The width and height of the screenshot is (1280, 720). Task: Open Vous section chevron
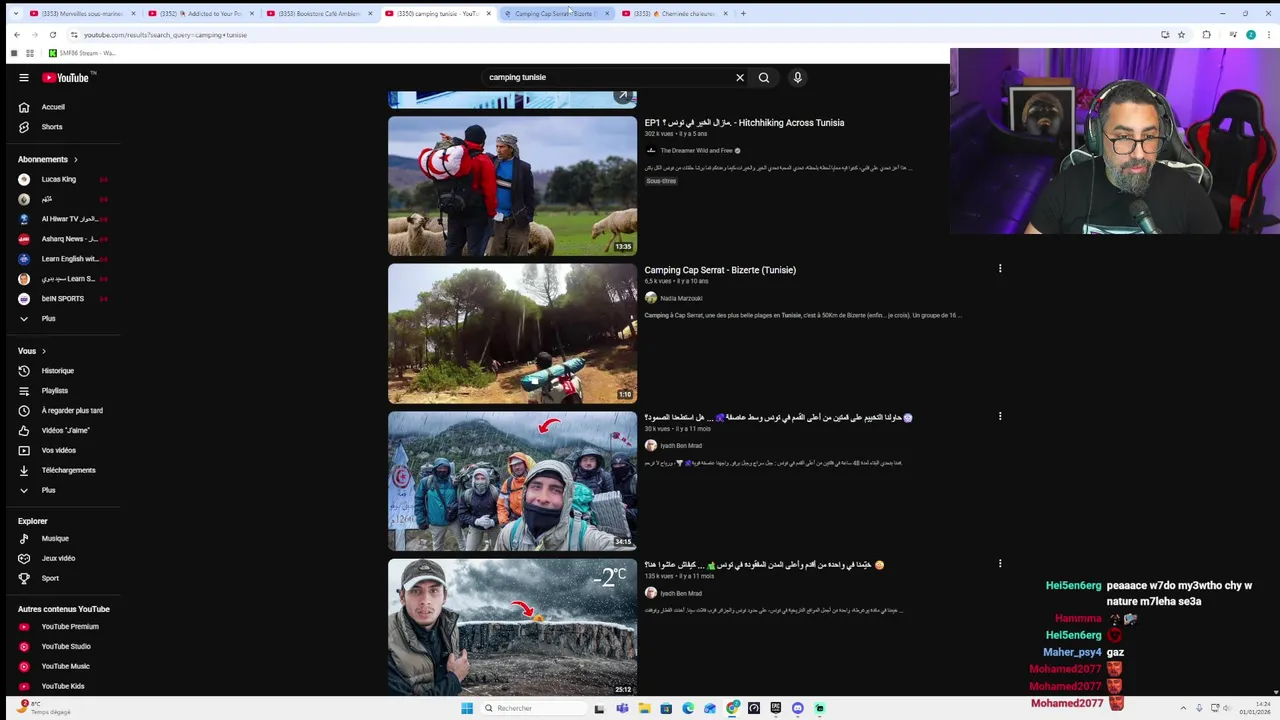coord(44,351)
